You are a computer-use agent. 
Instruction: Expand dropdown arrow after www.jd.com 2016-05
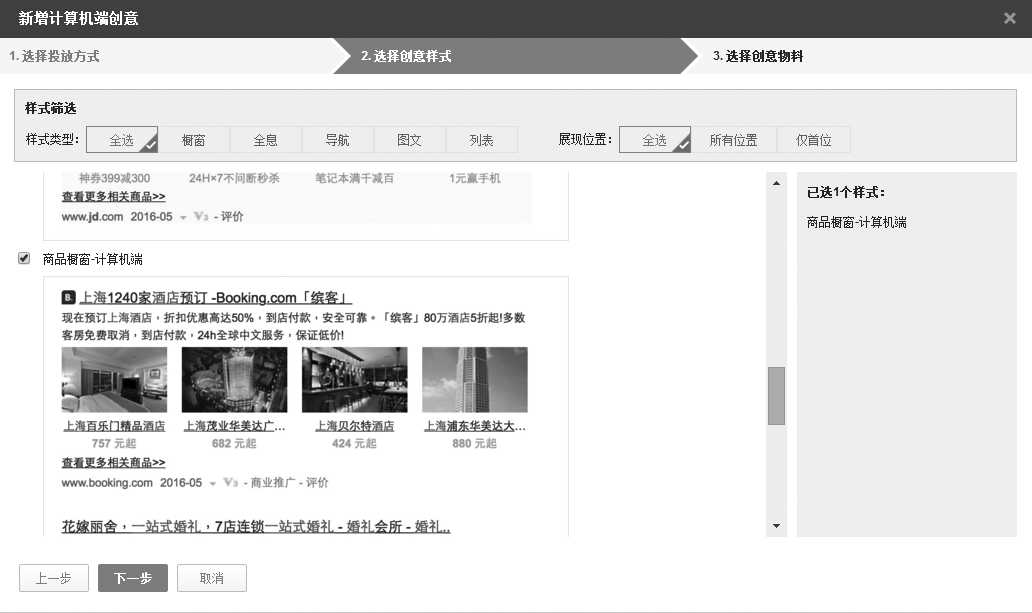coord(184,217)
